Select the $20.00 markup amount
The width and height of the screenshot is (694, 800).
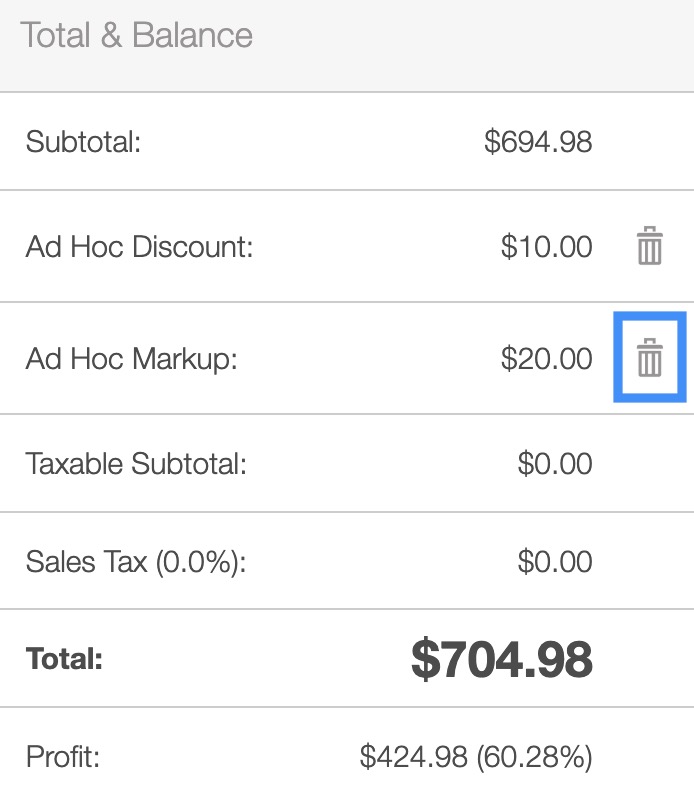point(546,359)
